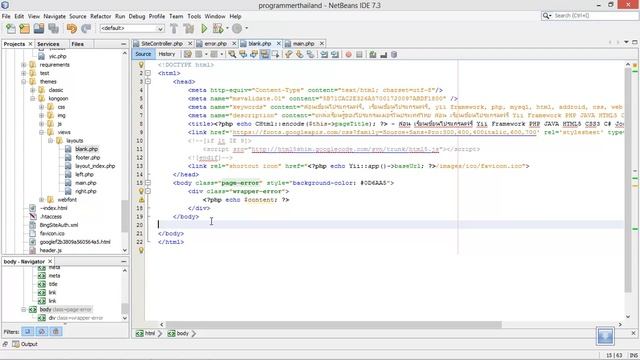Switch to the Files panel tab
The width and height of the screenshot is (640, 360).
(x=78, y=44)
